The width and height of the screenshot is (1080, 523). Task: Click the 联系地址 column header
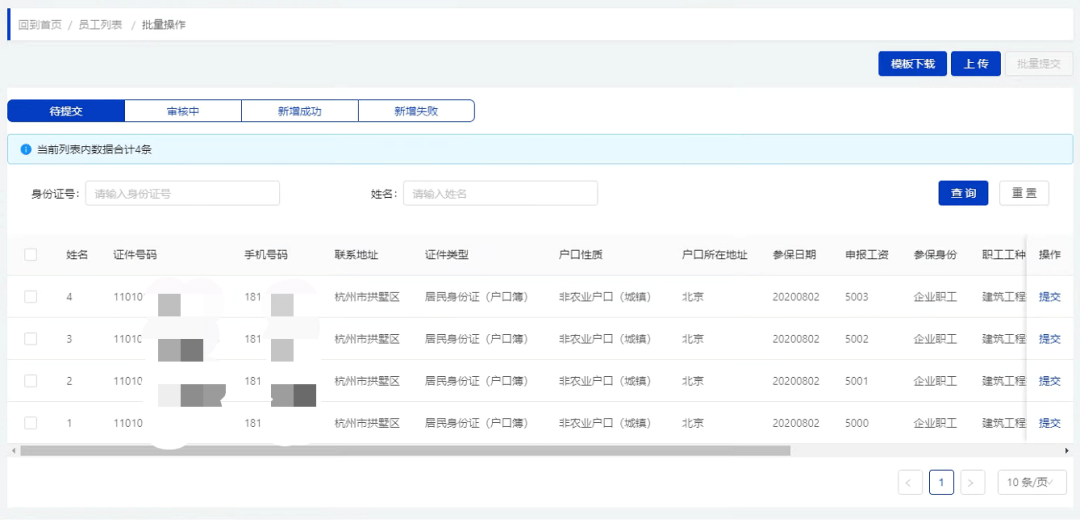click(356, 255)
